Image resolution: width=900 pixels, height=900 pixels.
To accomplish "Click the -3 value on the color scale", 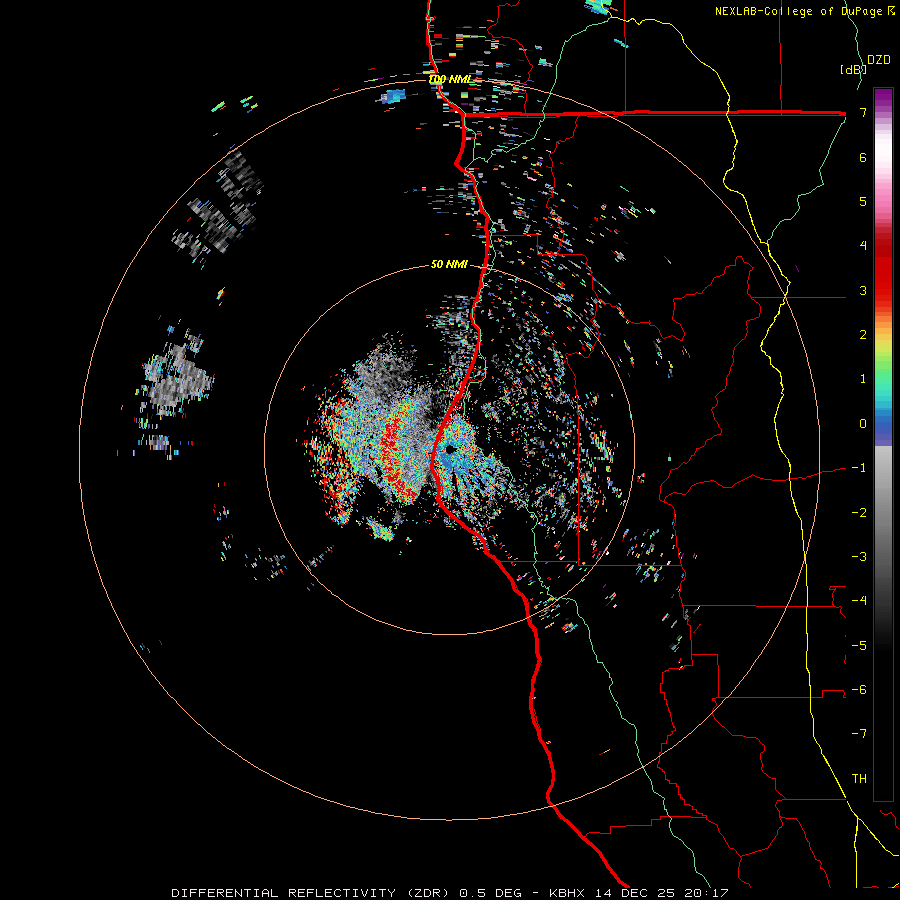I will coord(859,557).
